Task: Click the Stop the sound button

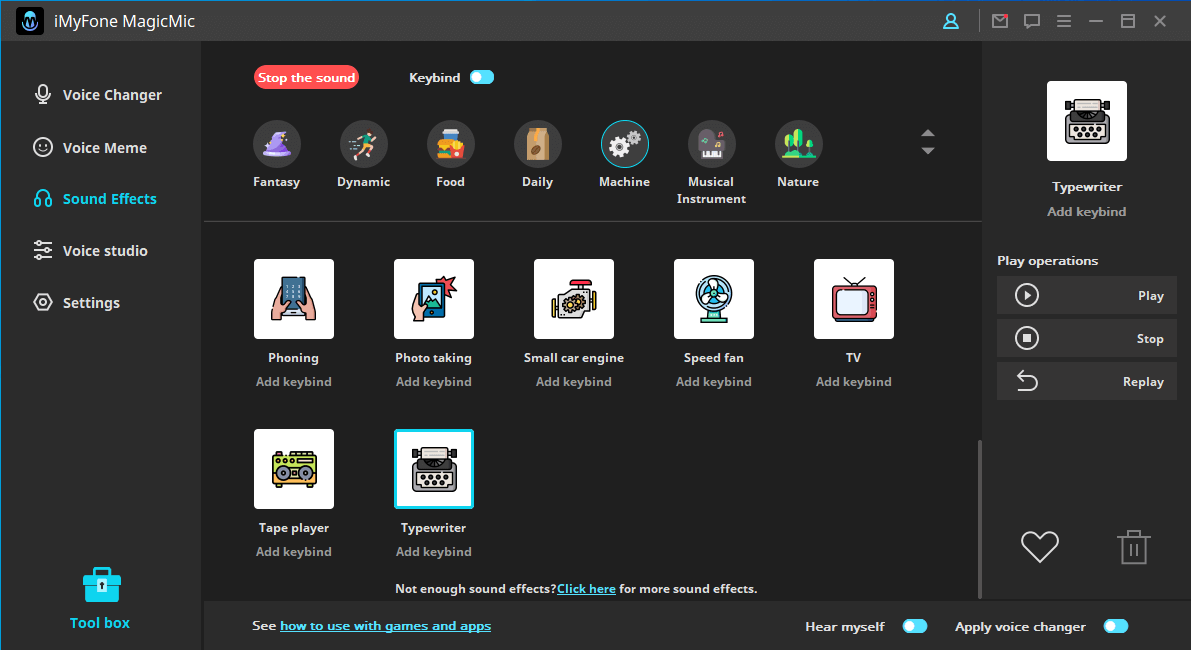Action: 306,77
